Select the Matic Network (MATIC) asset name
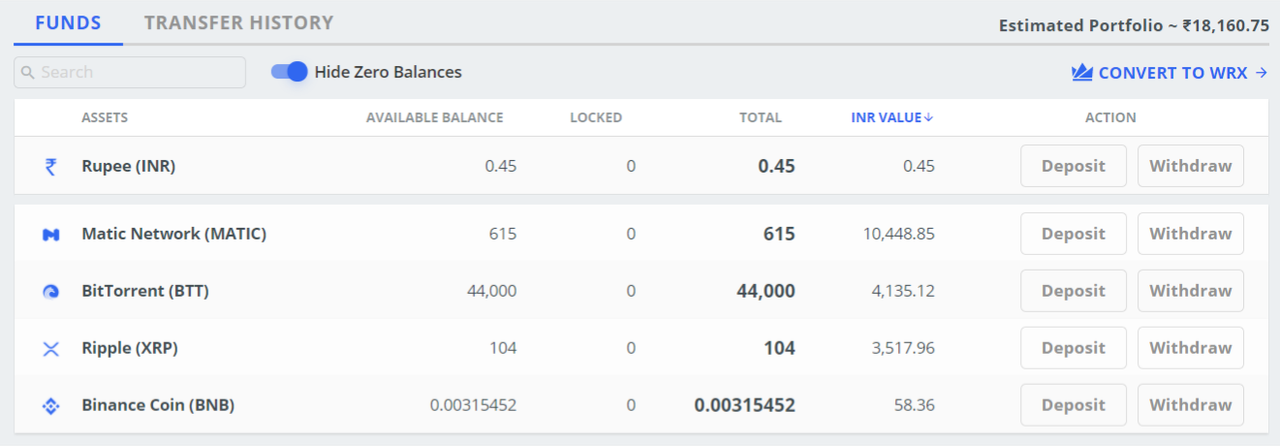The height and width of the screenshot is (446, 1280). [x=174, y=234]
